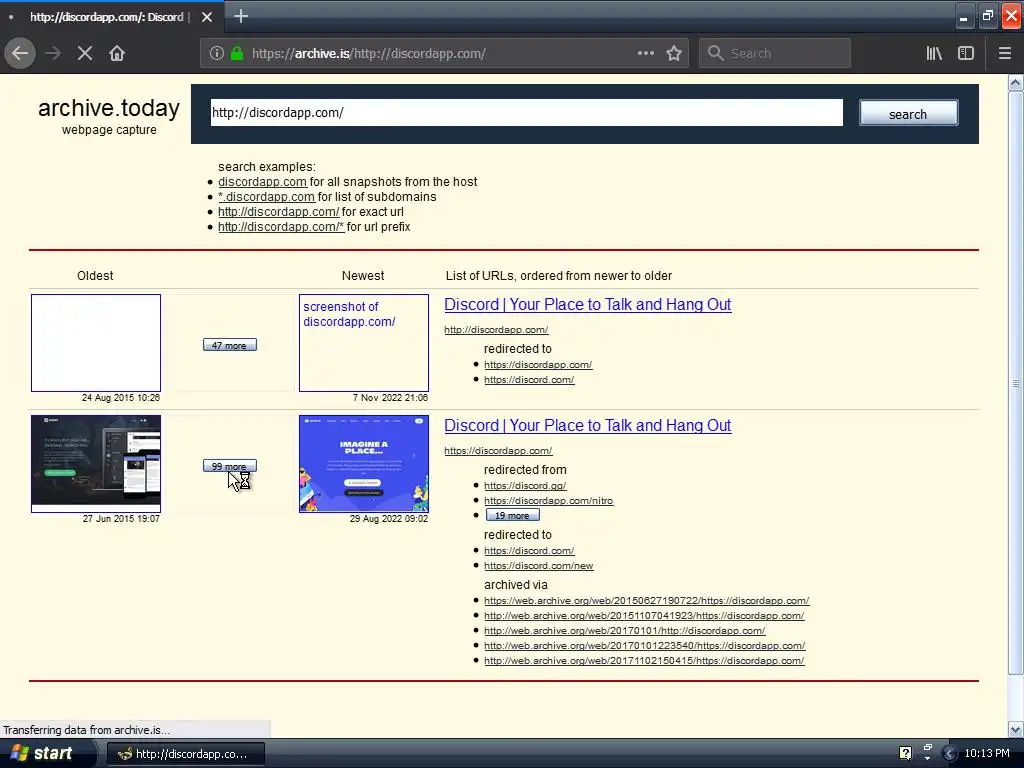The height and width of the screenshot is (768, 1024).
Task: Close the discordapp.com browser tab
Action: click(206, 17)
